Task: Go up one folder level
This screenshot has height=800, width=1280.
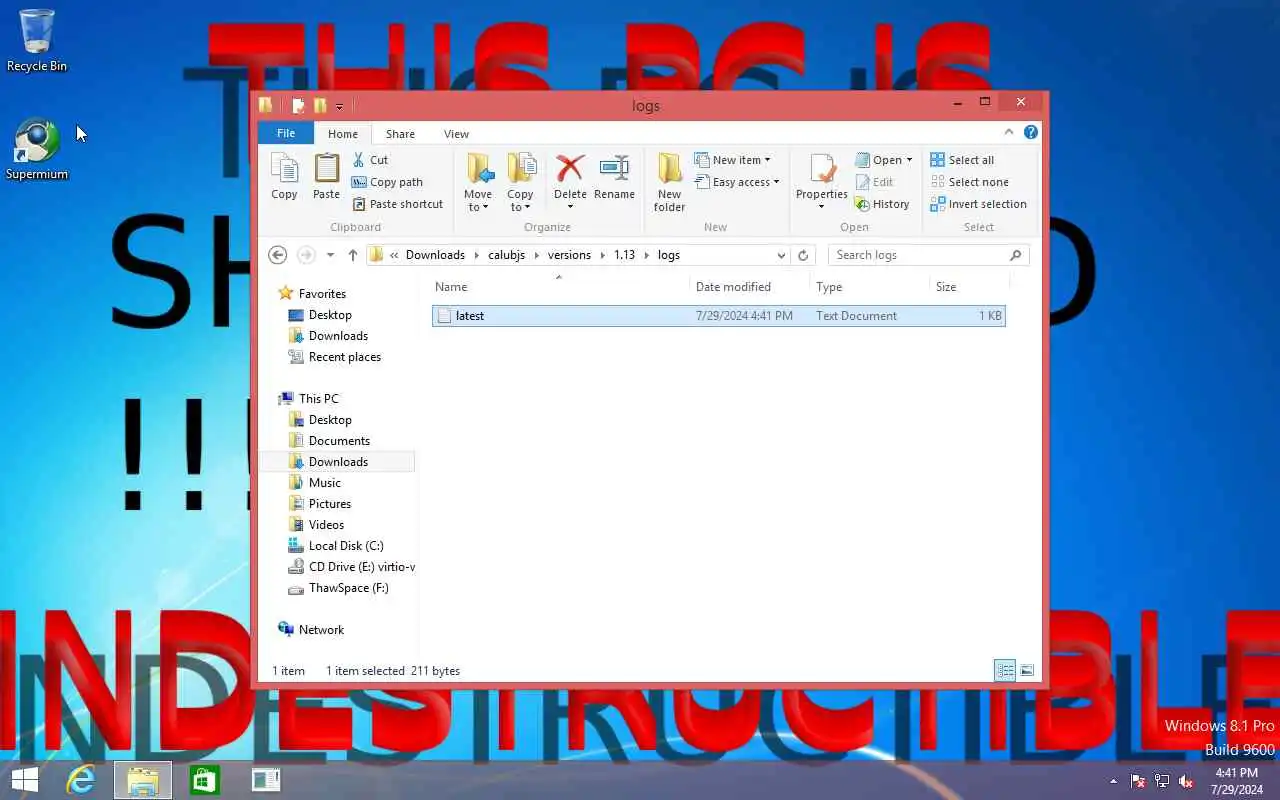Action: pos(353,255)
